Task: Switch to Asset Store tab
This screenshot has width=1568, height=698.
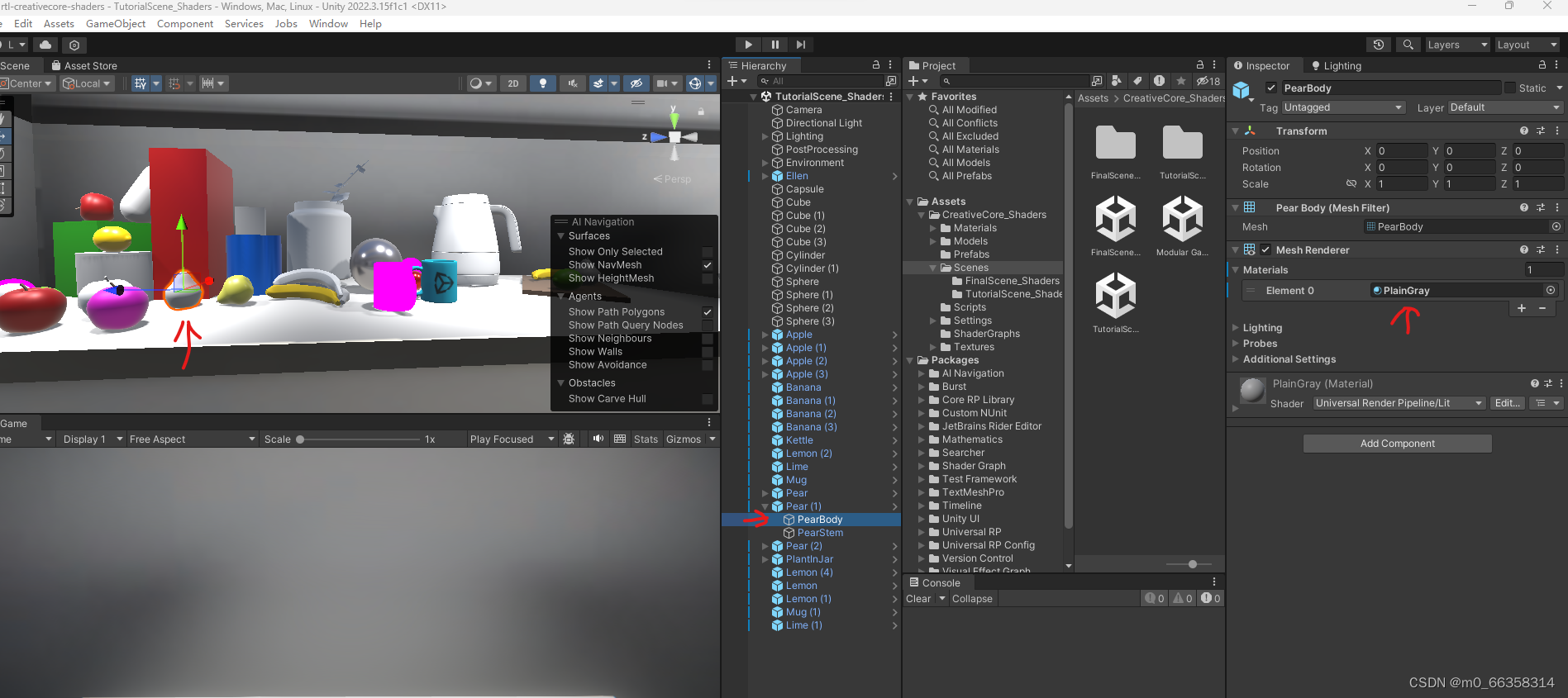Action: pos(83,66)
